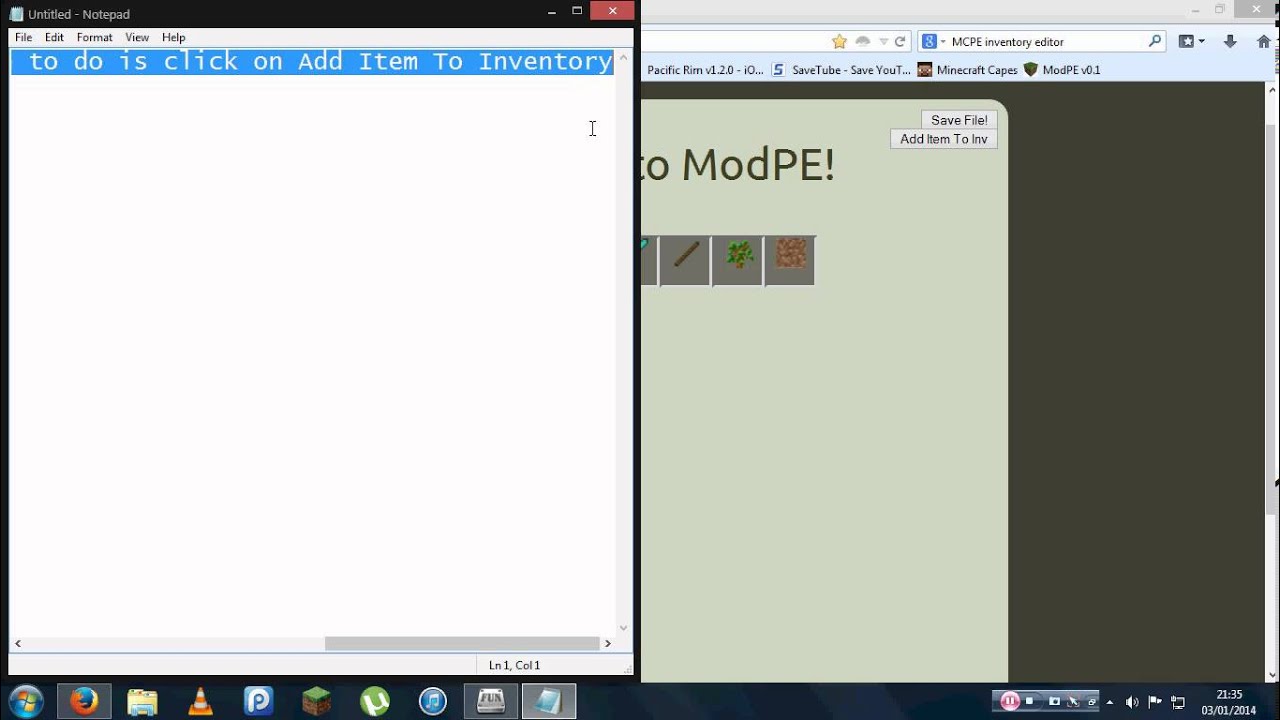Open the File menu in Notepad
This screenshot has height=720, width=1280.
[23, 37]
